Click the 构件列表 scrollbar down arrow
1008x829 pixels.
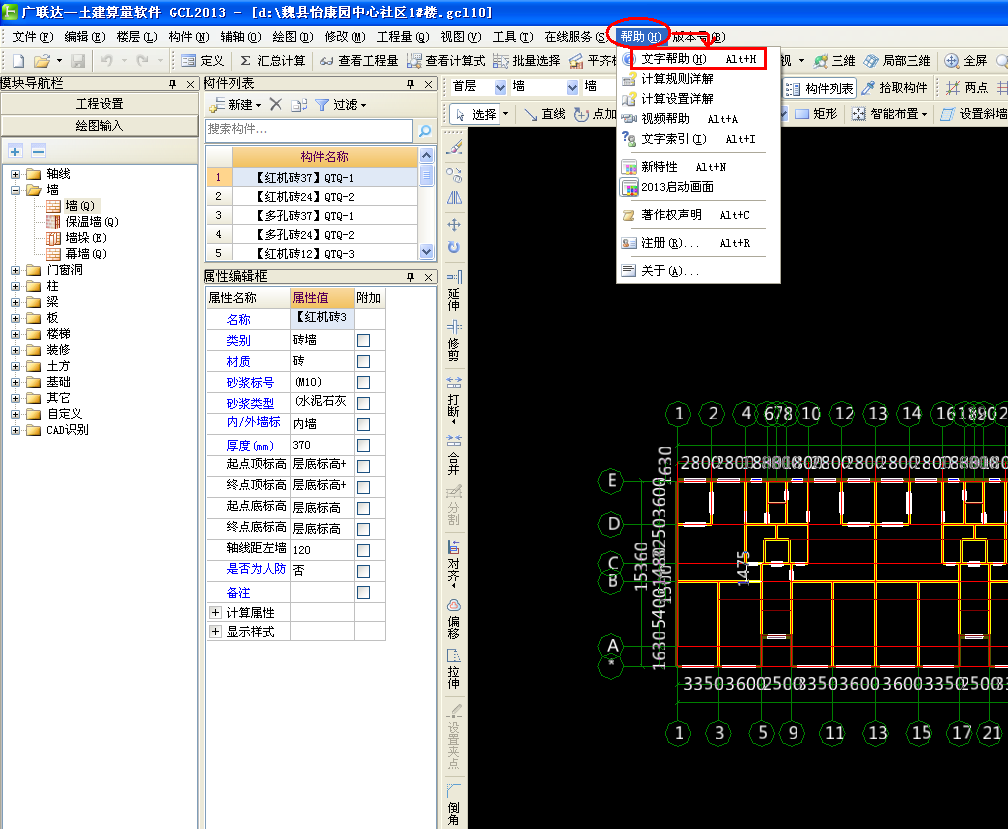click(426, 252)
